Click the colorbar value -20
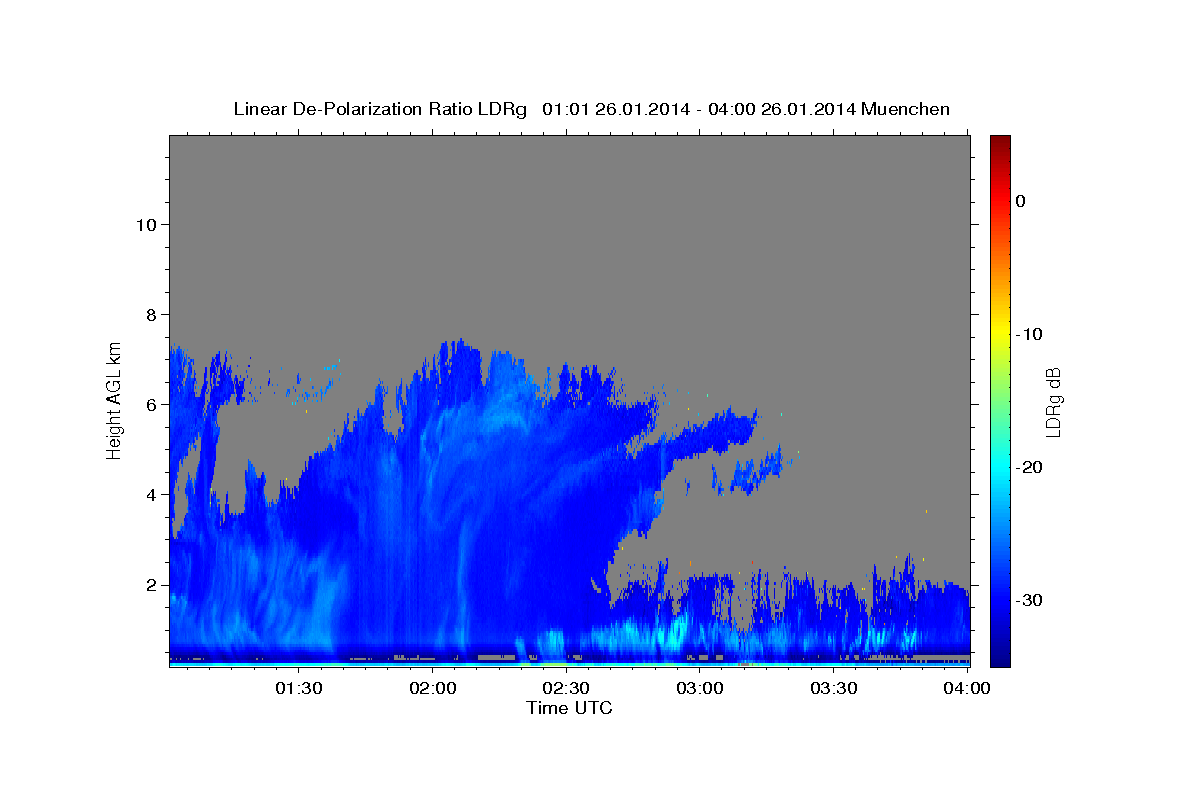Viewport: 1200px width, 800px height. click(1029, 467)
